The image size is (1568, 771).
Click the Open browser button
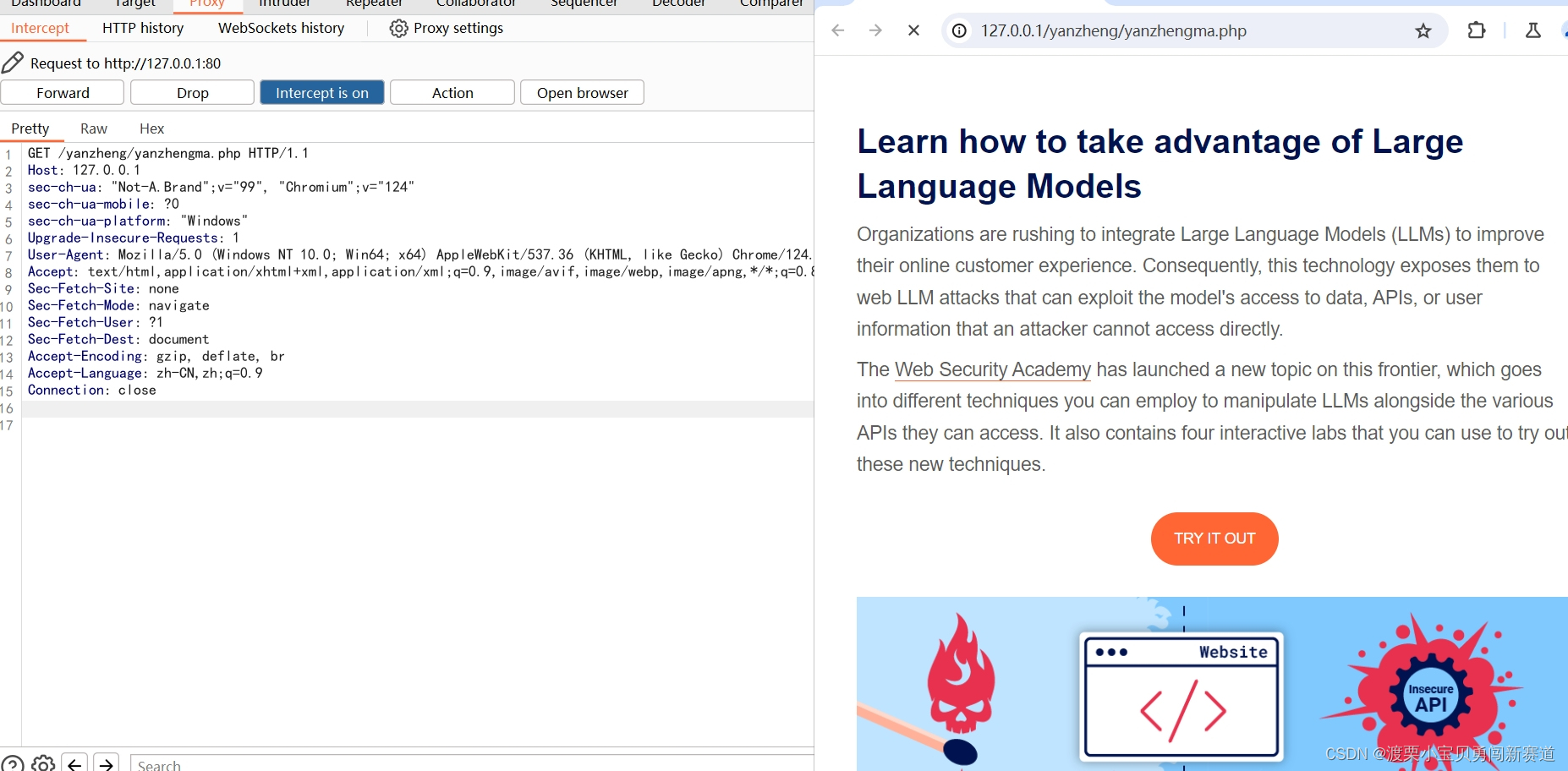tap(583, 92)
